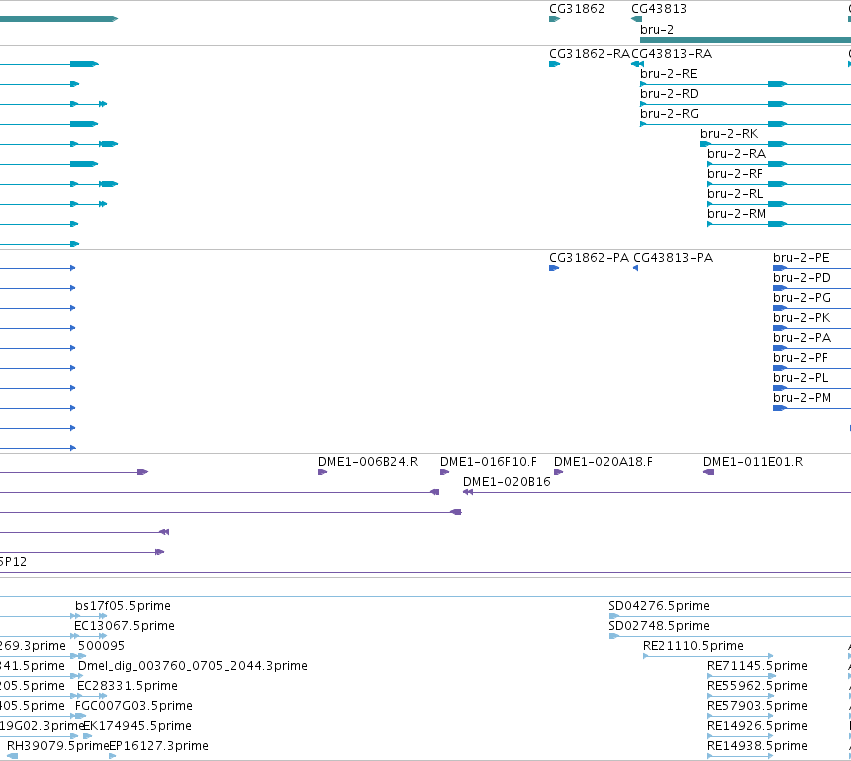Click the RE55962.5prime EST label

tap(757, 686)
